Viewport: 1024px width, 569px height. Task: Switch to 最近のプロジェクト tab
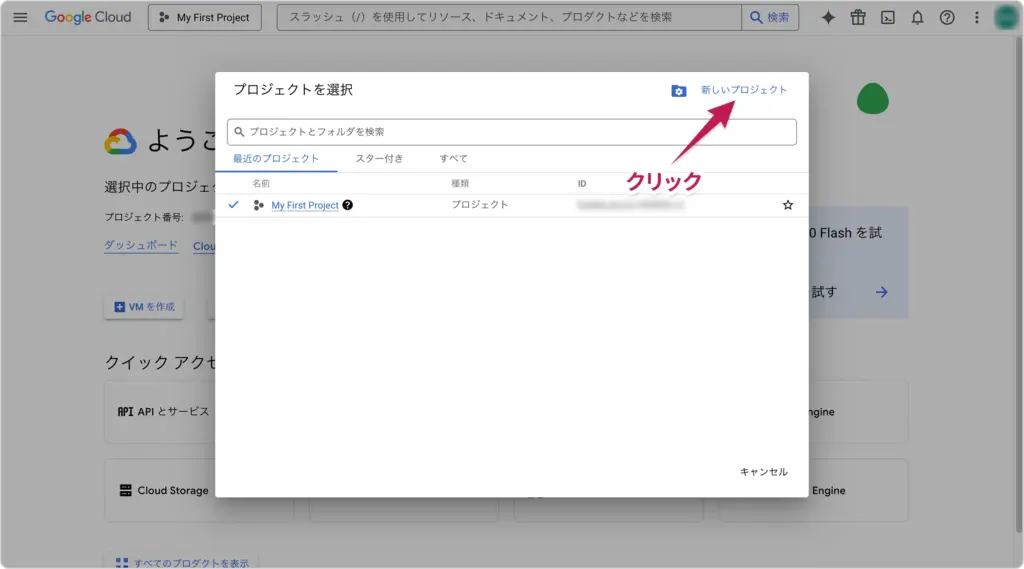[x=276, y=159]
